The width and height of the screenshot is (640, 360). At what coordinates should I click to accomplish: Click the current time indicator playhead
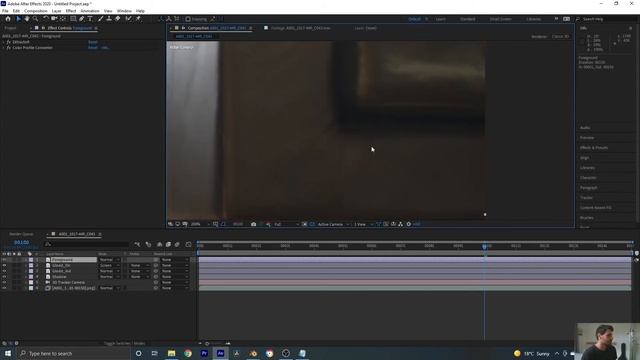(484, 246)
